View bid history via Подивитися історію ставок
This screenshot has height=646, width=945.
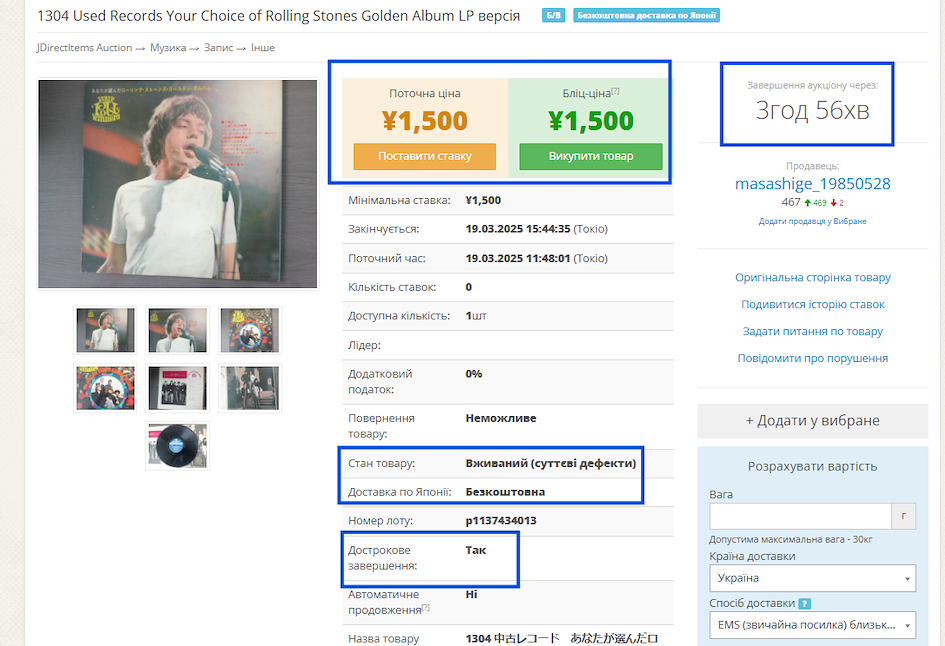(x=812, y=304)
